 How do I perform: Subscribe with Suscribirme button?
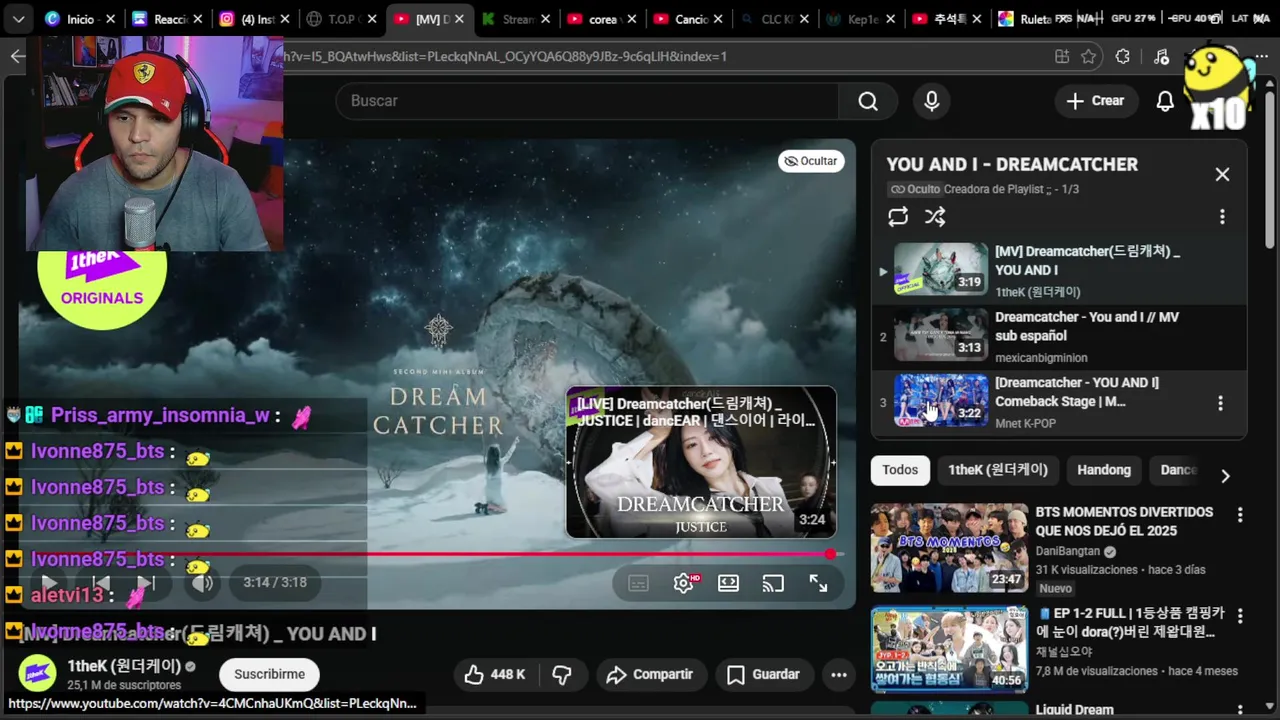269,675
